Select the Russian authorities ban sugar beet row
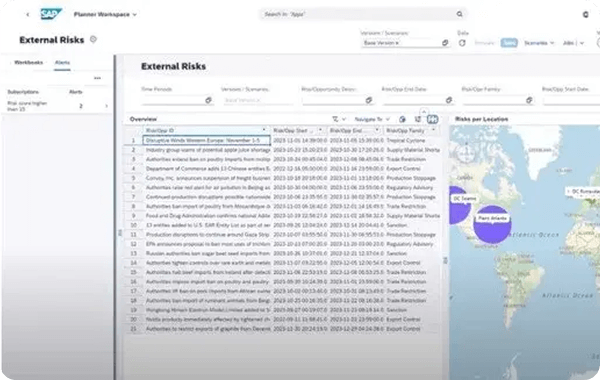This screenshot has width=600, height=380. 283,253
